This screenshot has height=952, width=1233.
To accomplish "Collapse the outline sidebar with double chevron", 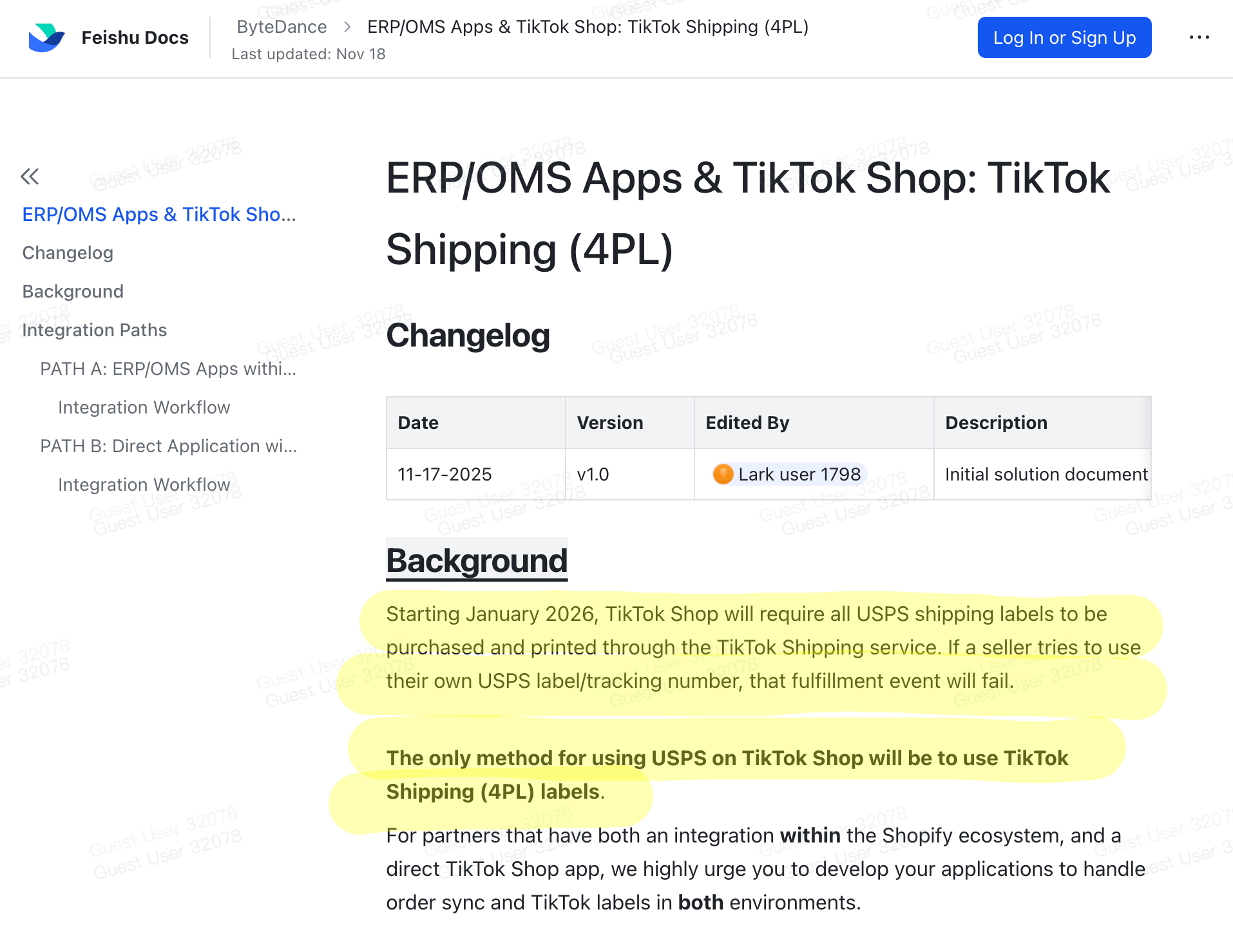I will coord(30,176).
